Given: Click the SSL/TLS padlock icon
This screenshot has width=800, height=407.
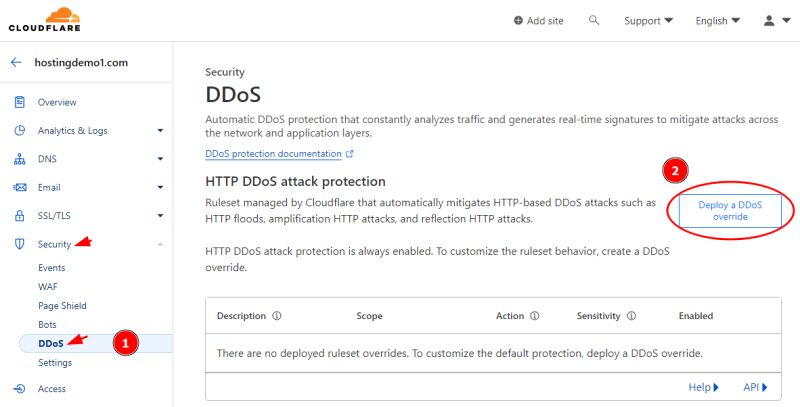Looking at the screenshot, I should coord(19,216).
